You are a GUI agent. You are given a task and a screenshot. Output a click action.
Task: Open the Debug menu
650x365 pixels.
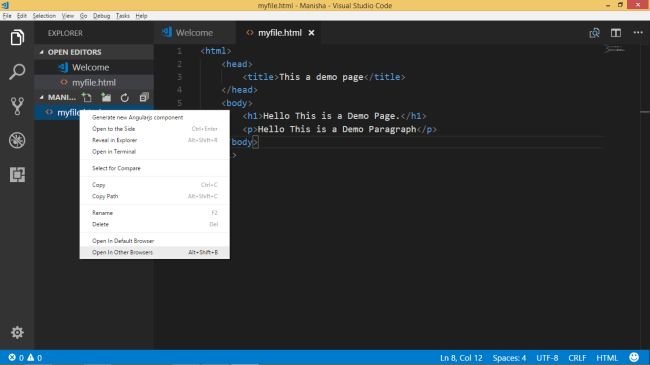102,16
